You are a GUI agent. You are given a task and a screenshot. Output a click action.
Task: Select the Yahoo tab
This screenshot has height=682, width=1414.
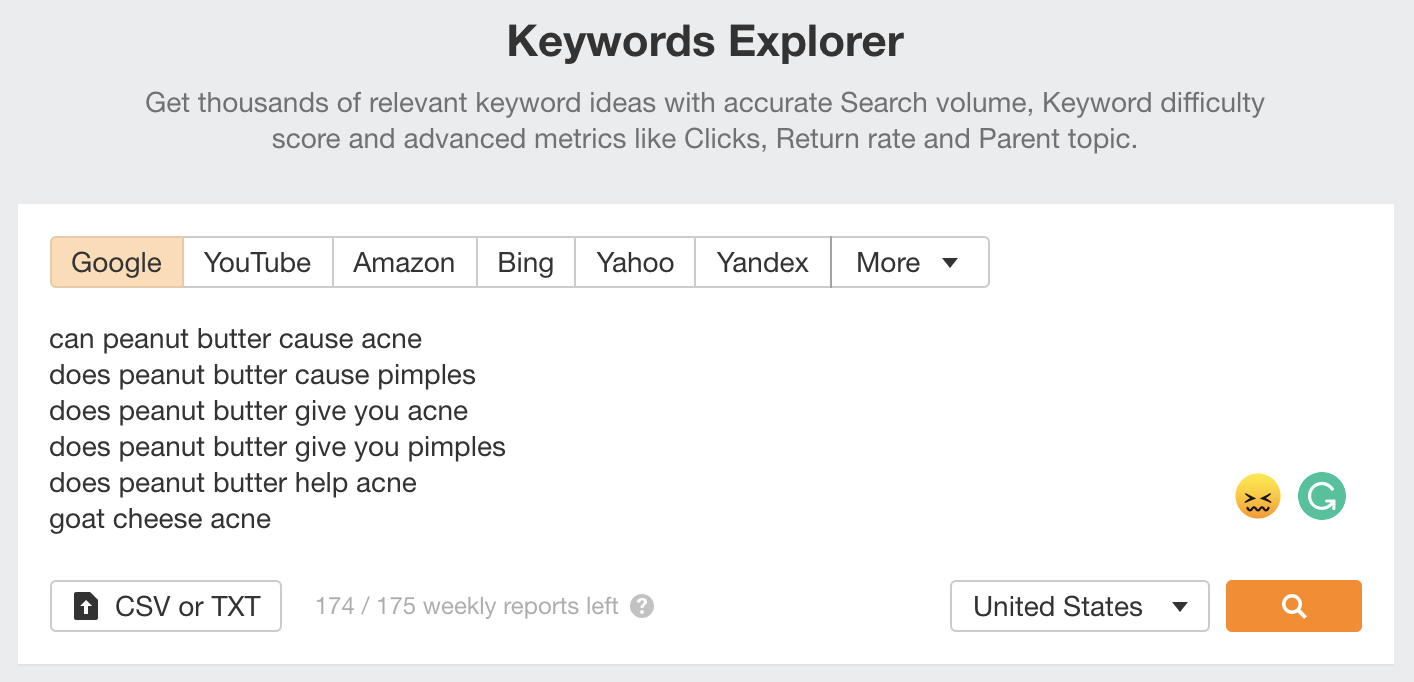(x=635, y=262)
